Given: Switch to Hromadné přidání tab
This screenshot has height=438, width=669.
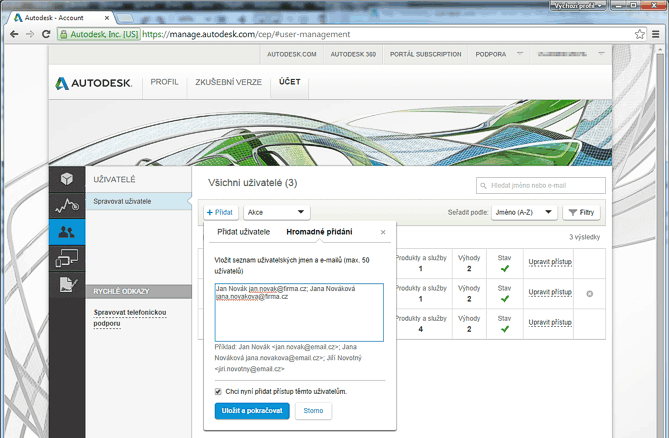Looking at the screenshot, I should click(319, 232).
